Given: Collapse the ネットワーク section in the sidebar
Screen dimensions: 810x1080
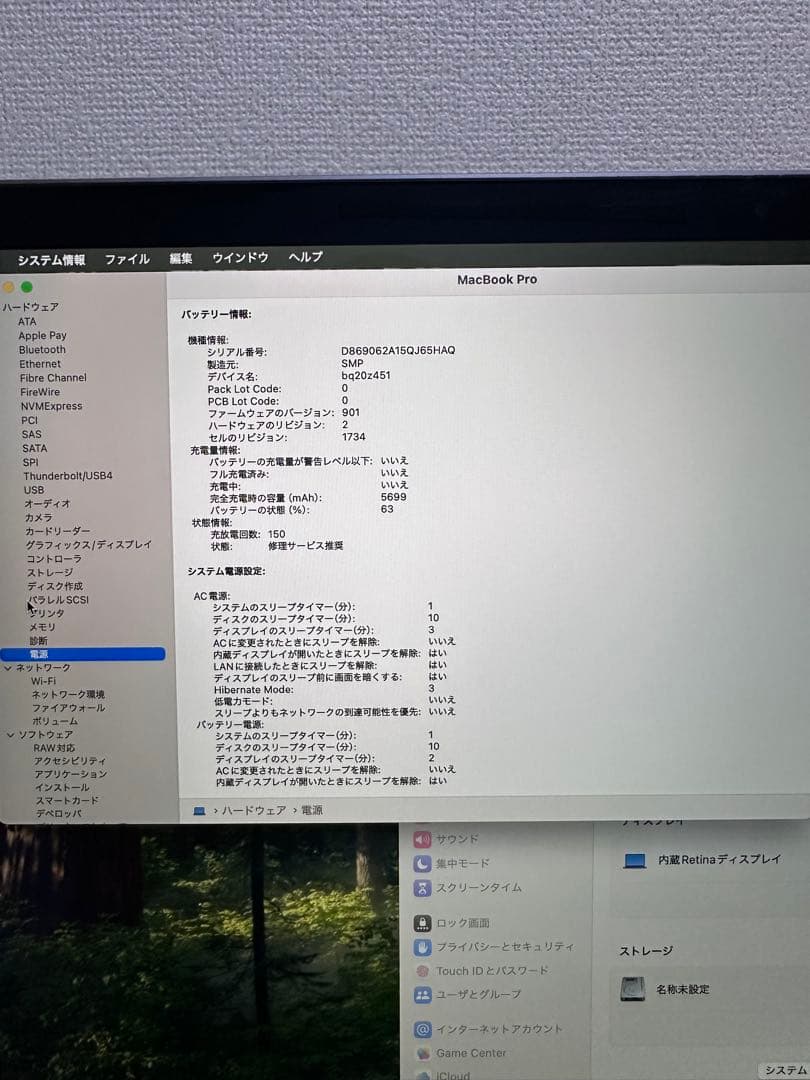Looking at the screenshot, I should 8,667.
